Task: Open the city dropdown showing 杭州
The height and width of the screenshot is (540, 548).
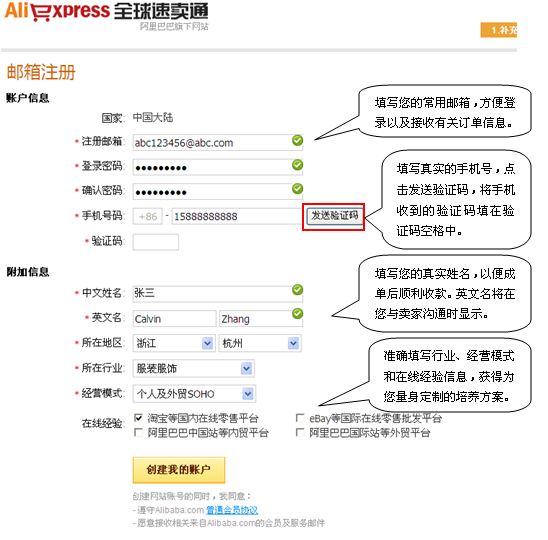Action: tap(260, 343)
